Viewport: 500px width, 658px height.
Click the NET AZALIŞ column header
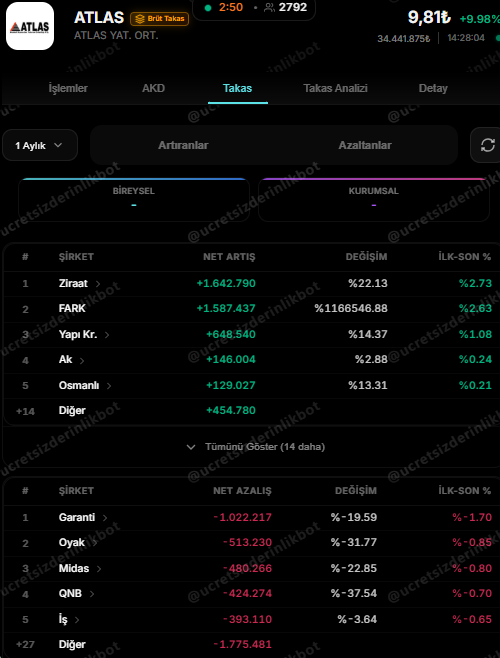[x=242, y=491]
